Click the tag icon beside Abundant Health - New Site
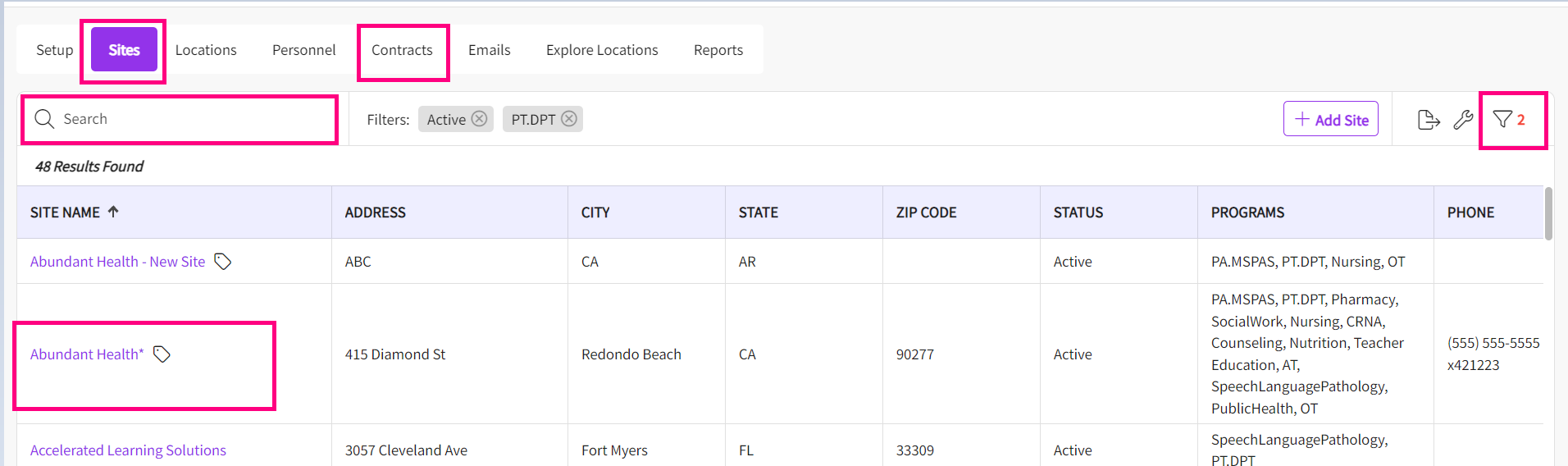 (223, 262)
